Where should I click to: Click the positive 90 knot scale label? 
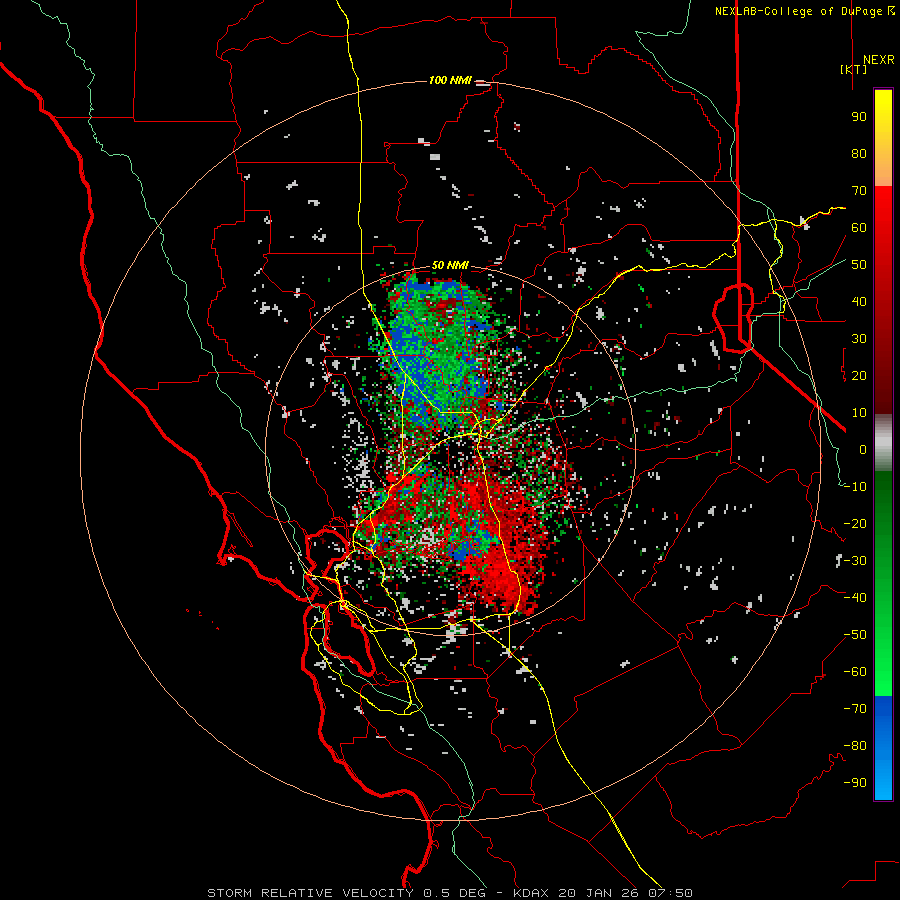point(859,117)
